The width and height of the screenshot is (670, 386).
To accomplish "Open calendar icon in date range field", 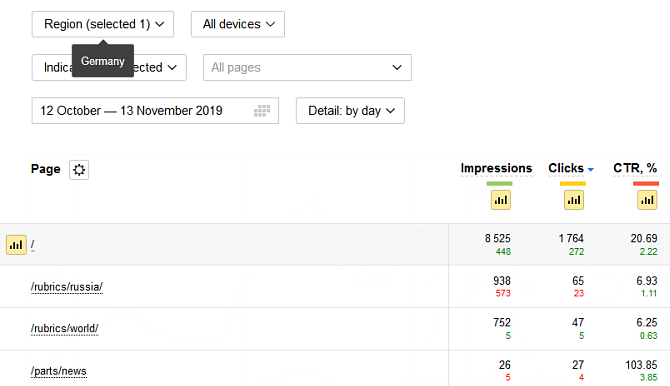I will [x=262, y=111].
